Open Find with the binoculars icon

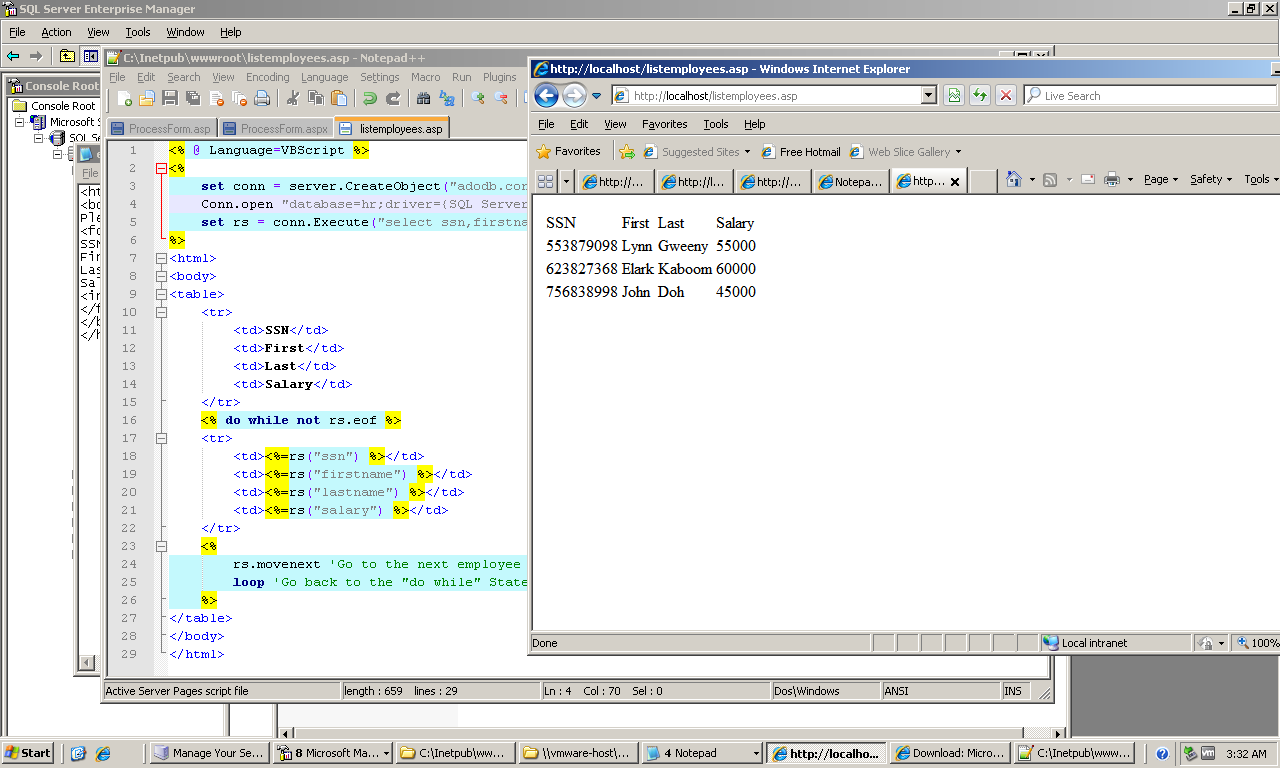pos(423,98)
